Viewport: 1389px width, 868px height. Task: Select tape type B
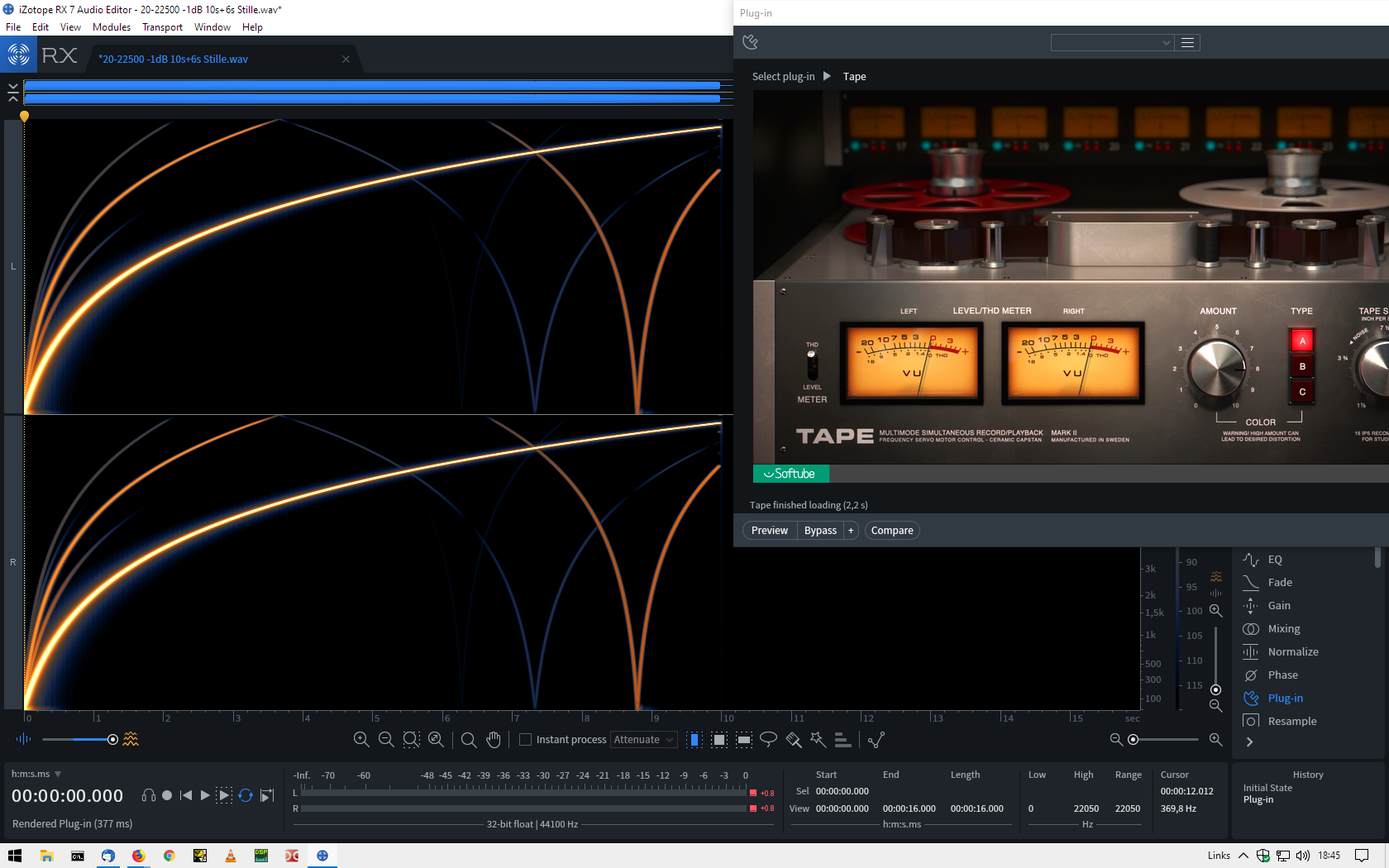pos(1302,366)
